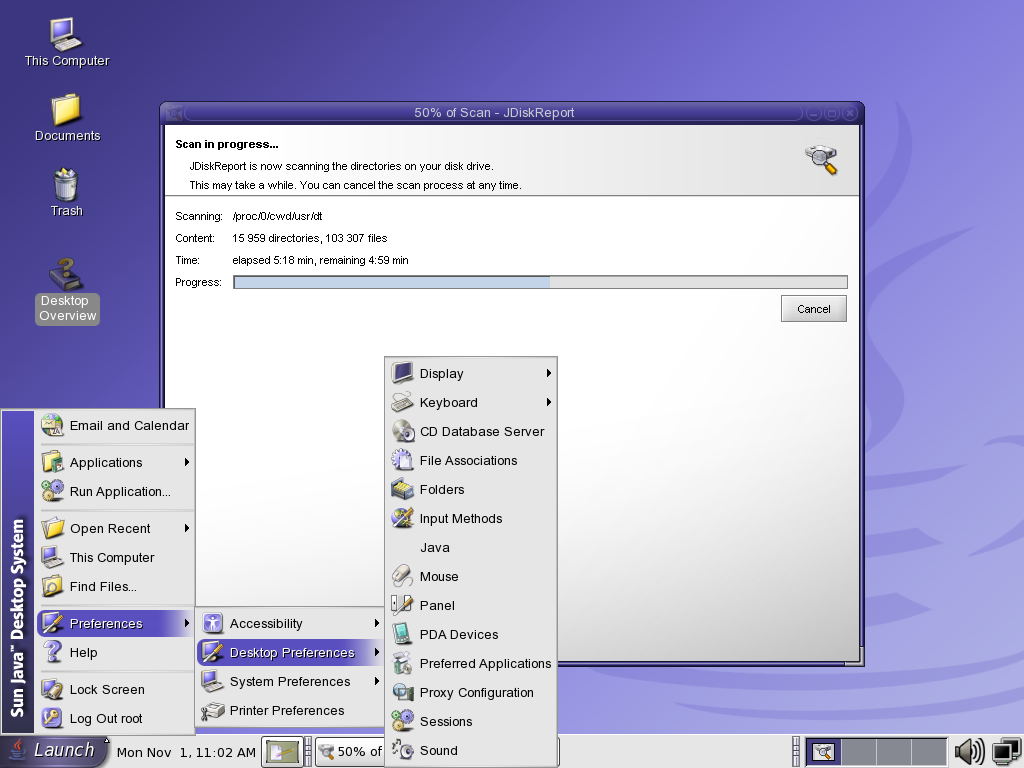Click the CD Database Server disc icon
1024x768 pixels.
tap(402, 431)
